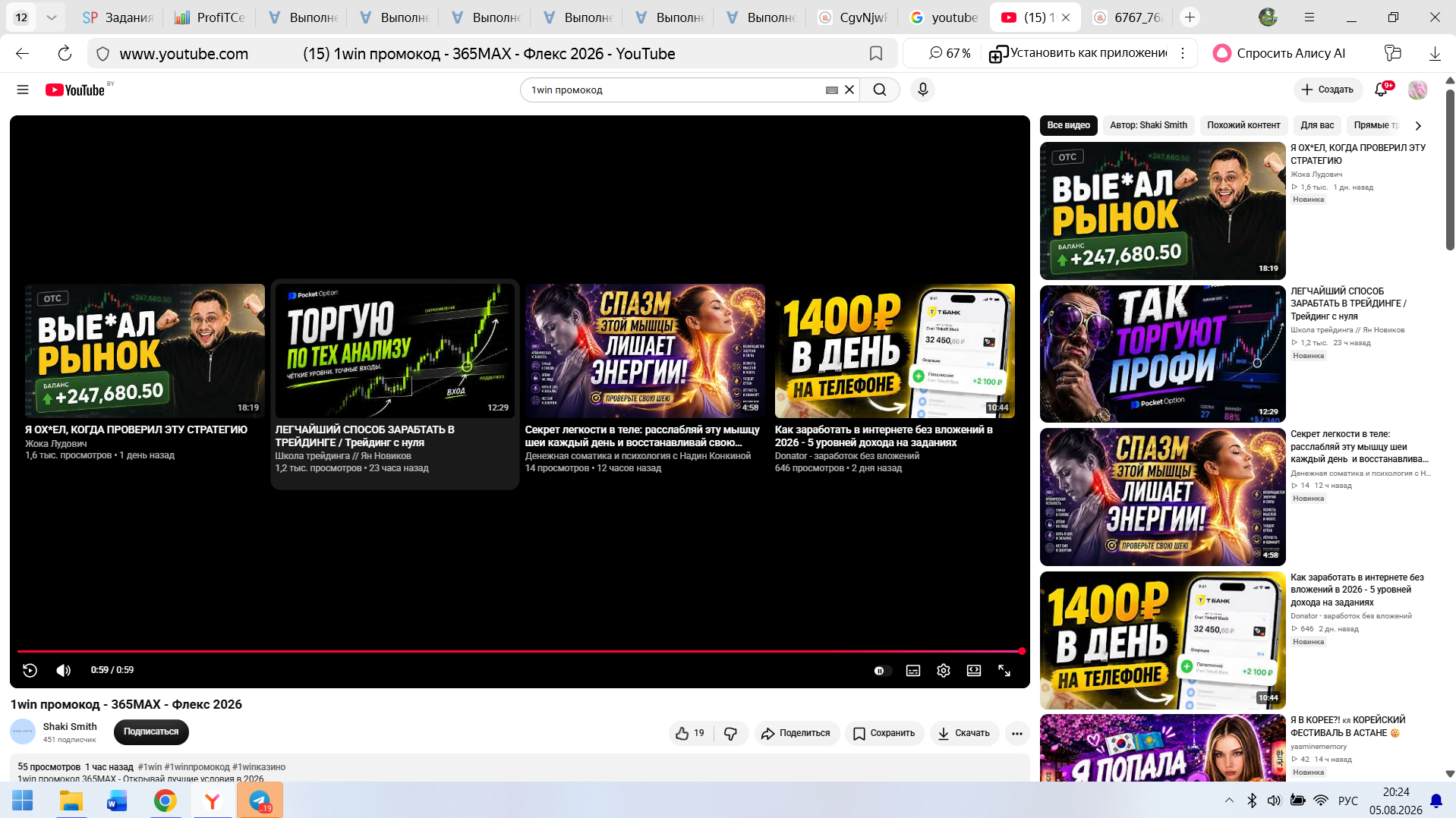Screen dimensions: 1456x818
Task: Close the active YouTube tab
Action: (x=1066, y=17)
